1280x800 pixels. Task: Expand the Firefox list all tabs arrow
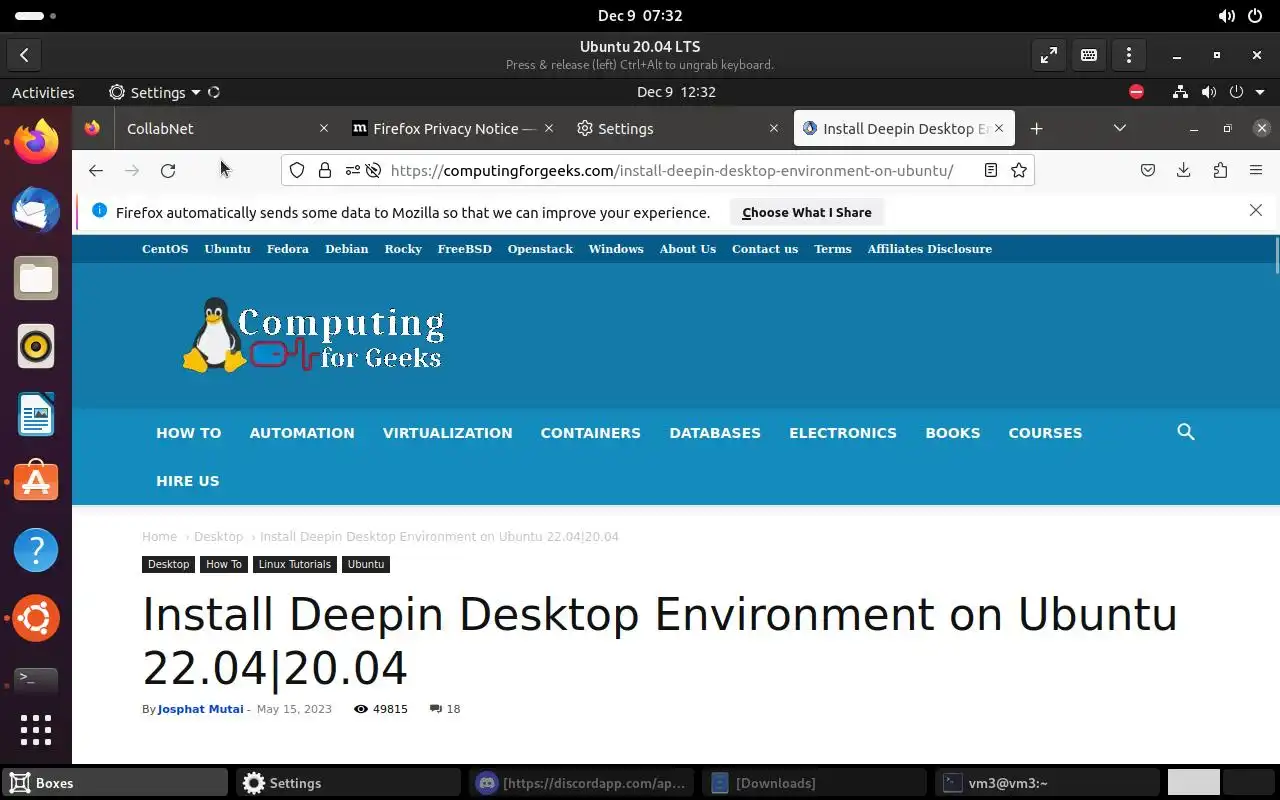click(1120, 128)
